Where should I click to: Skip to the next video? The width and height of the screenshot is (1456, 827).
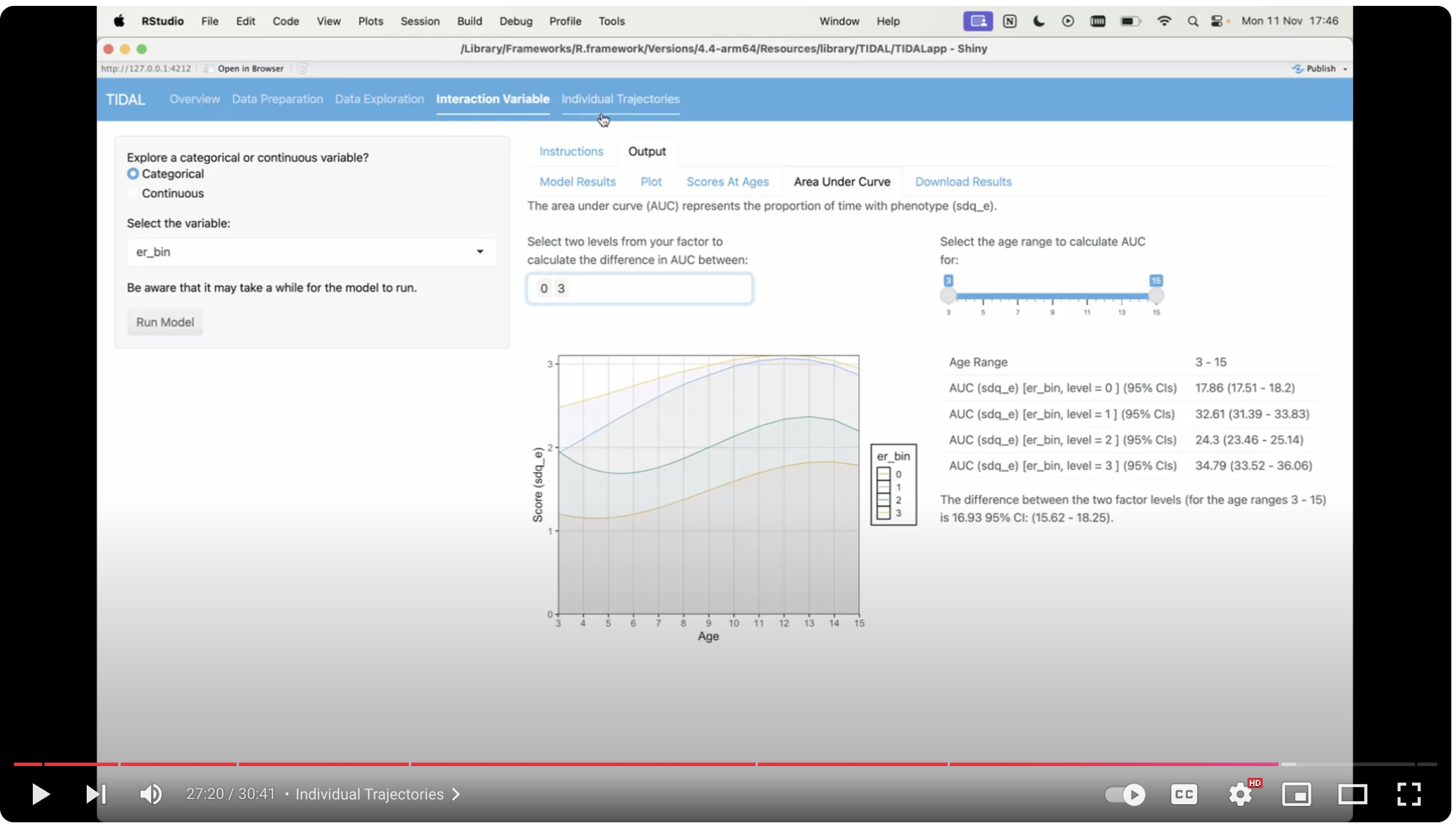(x=95, y=794)
